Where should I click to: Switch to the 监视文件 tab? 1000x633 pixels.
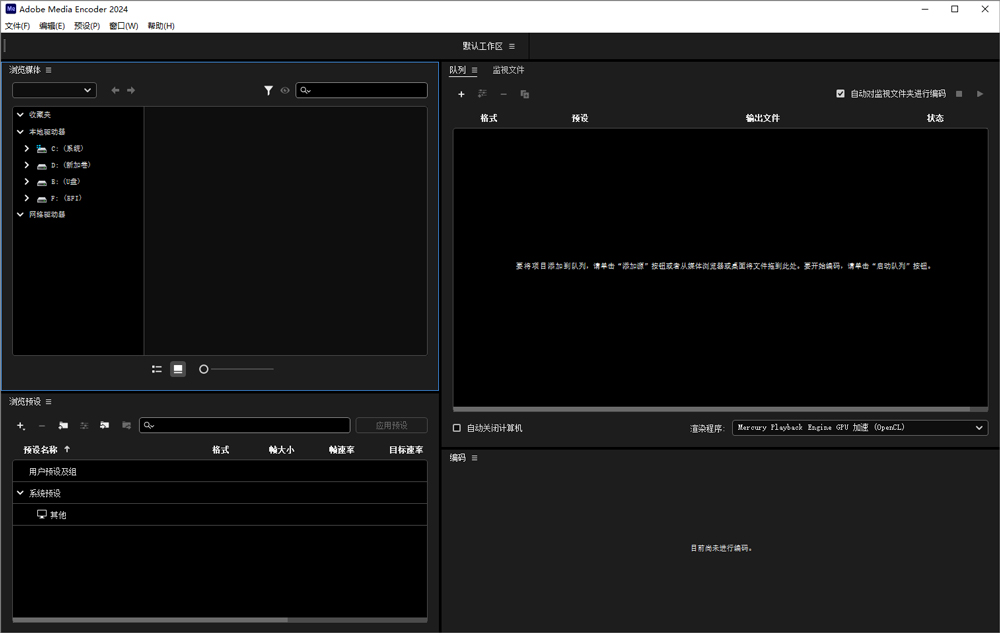coord(508,70)
